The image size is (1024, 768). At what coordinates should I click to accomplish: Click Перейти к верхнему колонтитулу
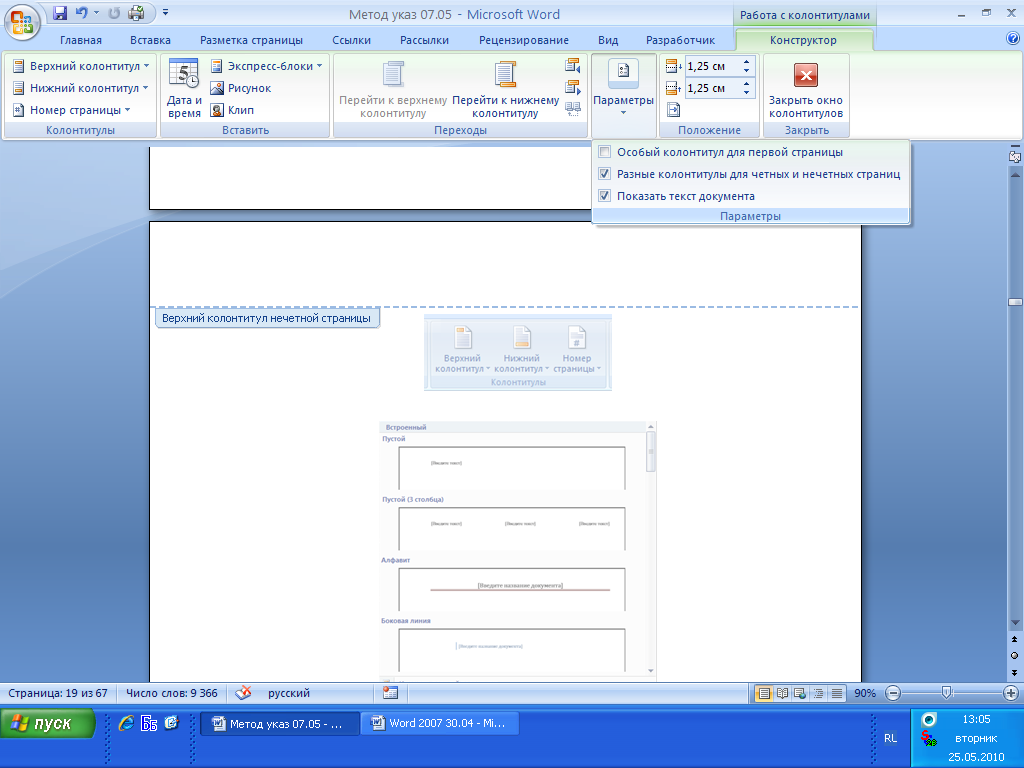pyautogui.click(x=392, y=89)
